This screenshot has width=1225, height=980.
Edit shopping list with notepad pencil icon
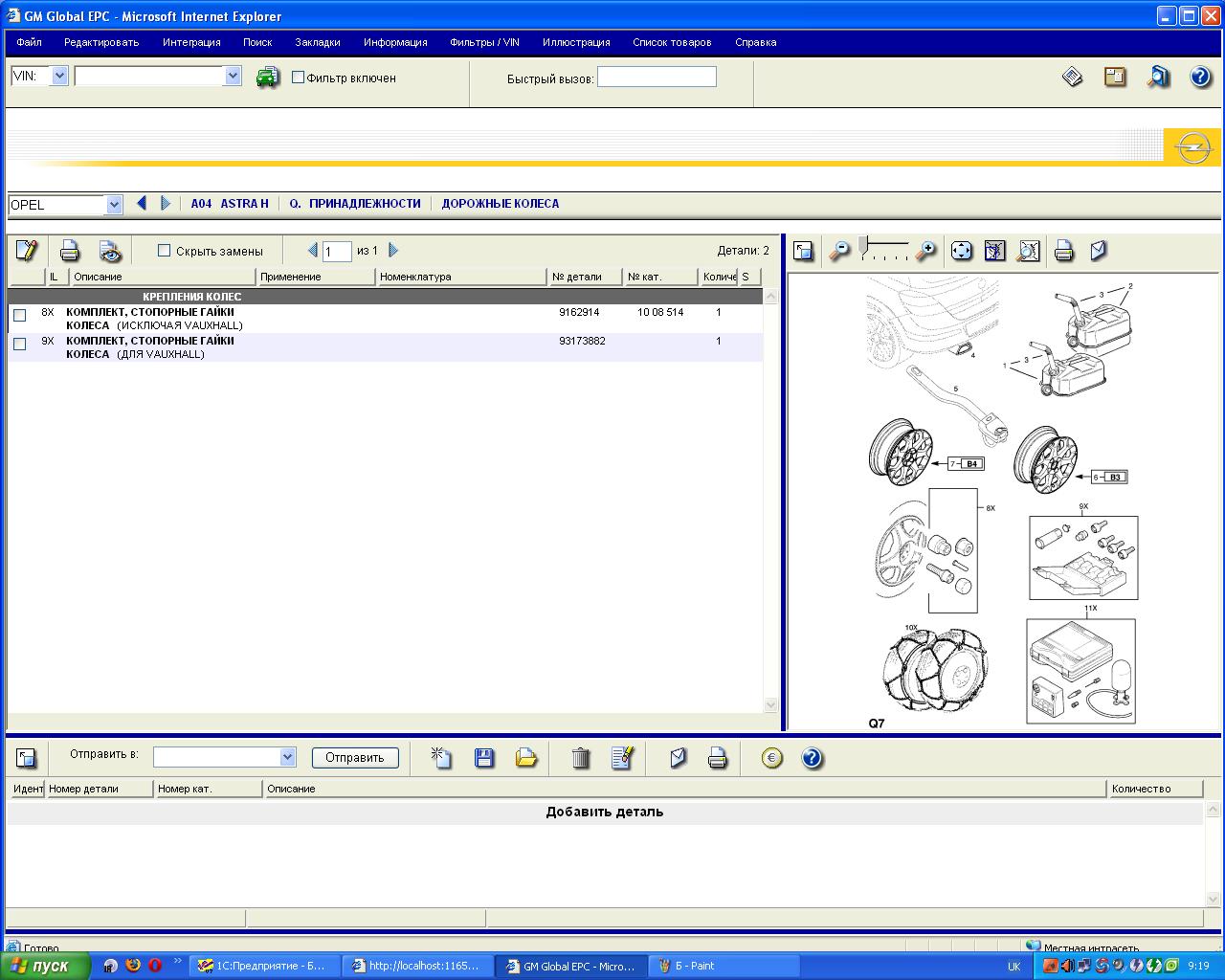click(x=622, y=758)
